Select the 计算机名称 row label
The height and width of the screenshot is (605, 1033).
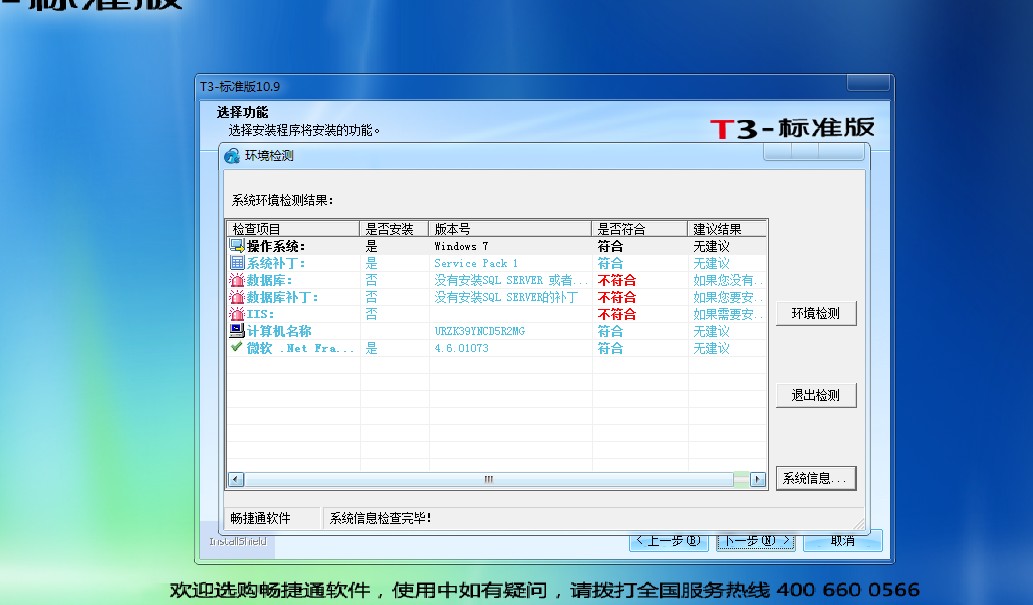[x=279, y=331]
